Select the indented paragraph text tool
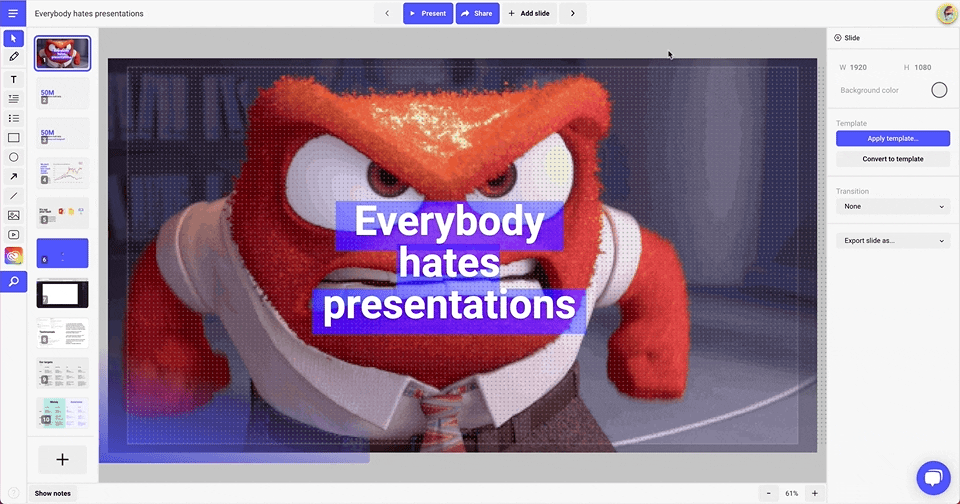Image resolution: width=960 pixels, height=504 pixels. point(13,99)
